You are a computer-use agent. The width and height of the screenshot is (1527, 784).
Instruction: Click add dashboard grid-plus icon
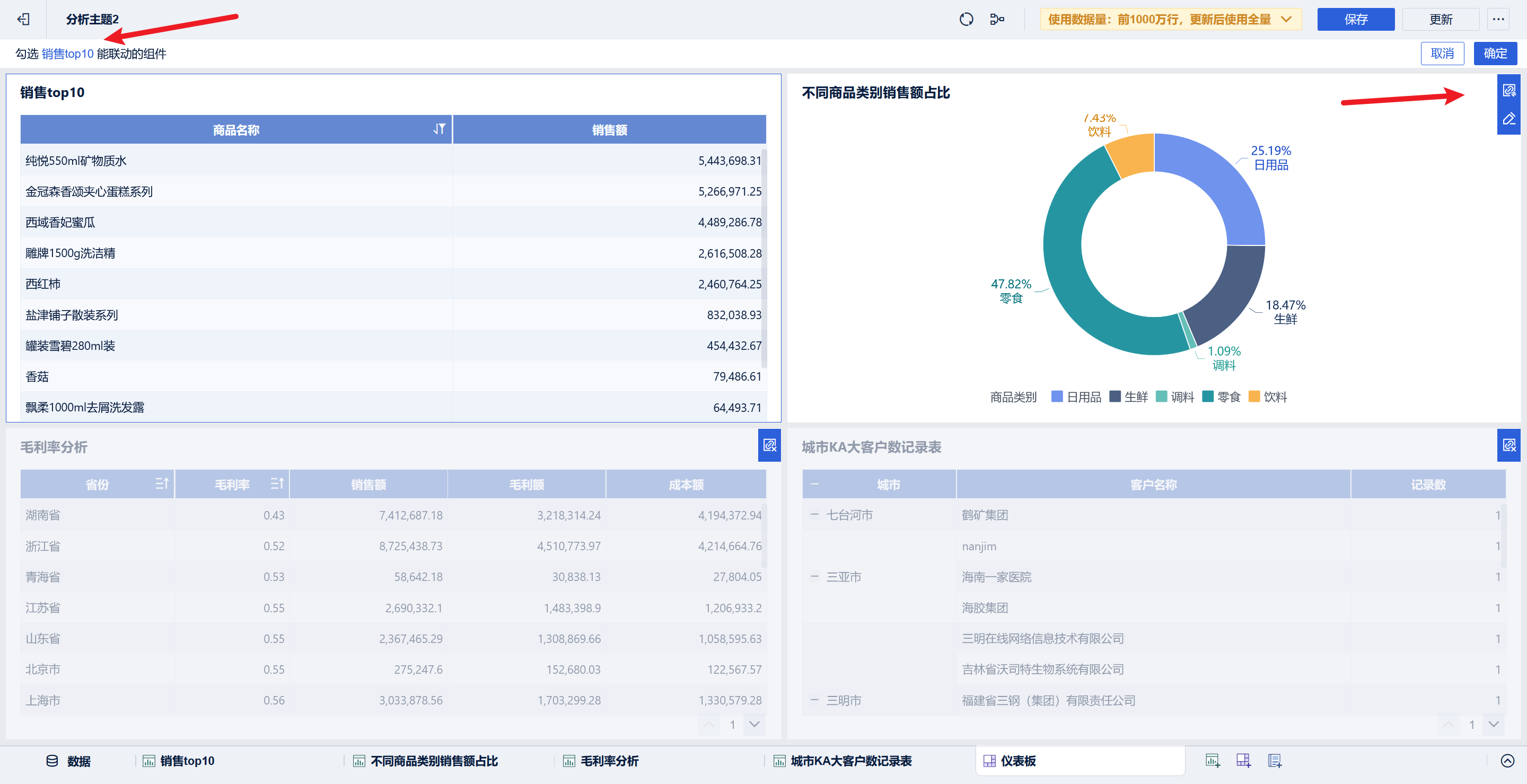point(1243,760)
